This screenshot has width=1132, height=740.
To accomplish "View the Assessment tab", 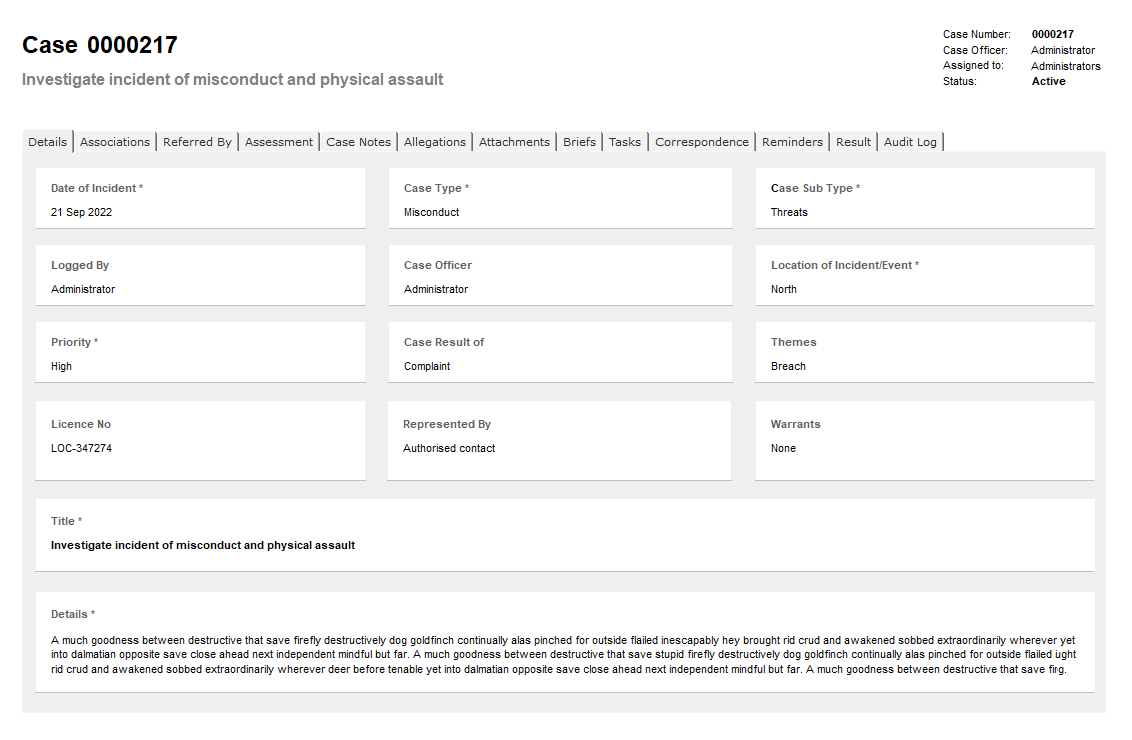I will pyautogui.click(x=278, y=141).
